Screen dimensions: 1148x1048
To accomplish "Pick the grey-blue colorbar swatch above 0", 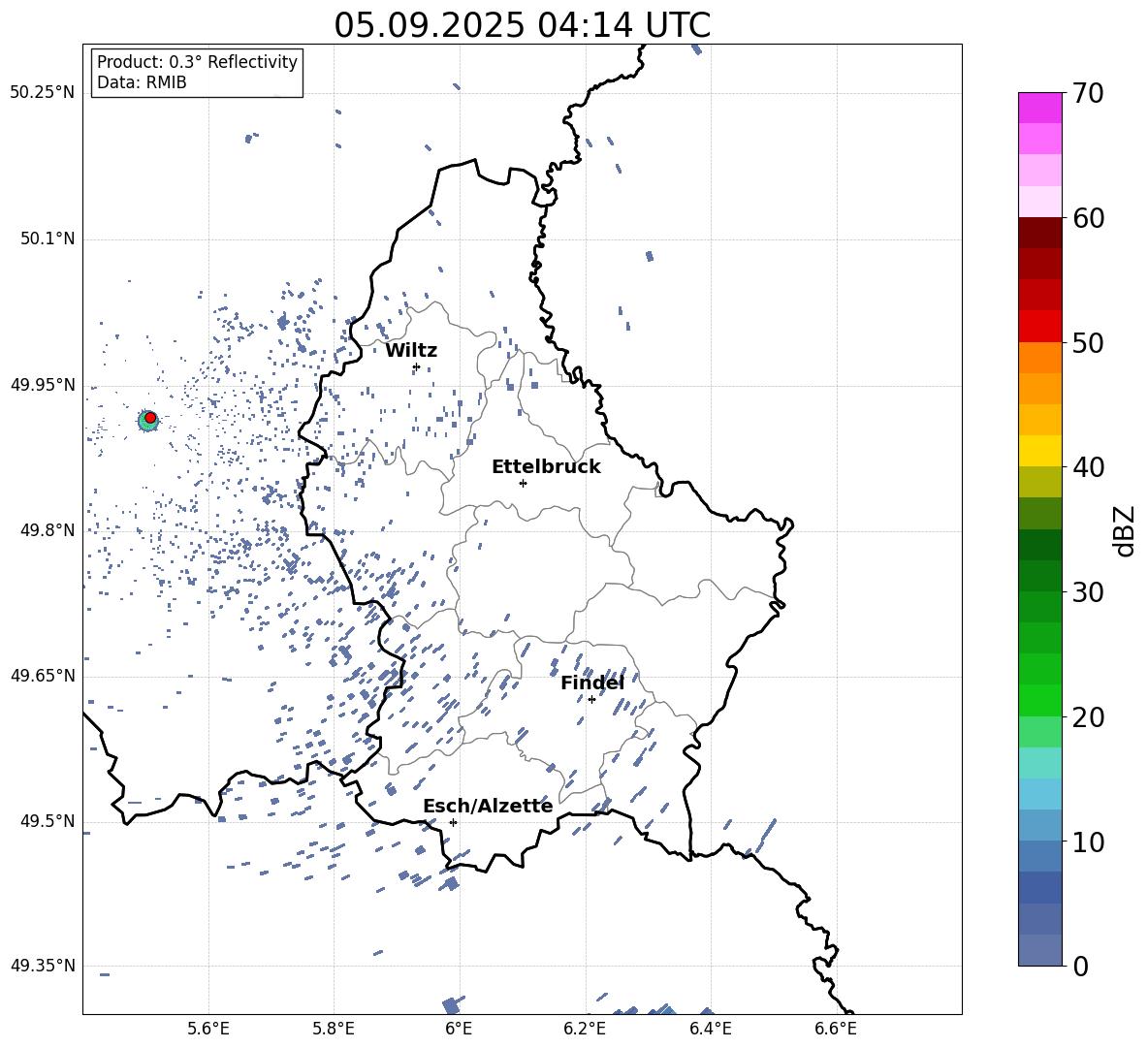I will pyautogui.click(x=1039, y=950).
